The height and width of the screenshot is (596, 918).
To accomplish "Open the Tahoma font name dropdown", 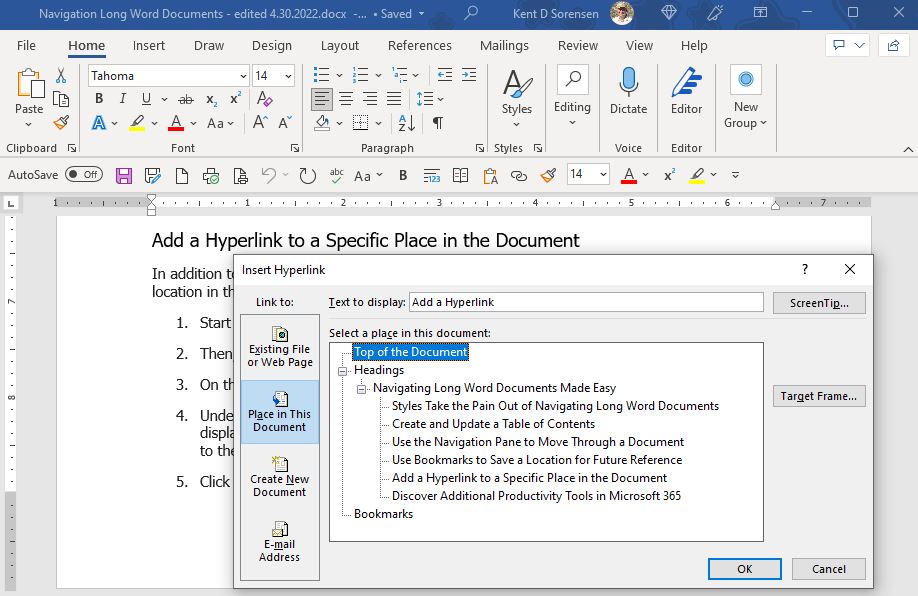I will pyautogui.click(x=243, y=76).
